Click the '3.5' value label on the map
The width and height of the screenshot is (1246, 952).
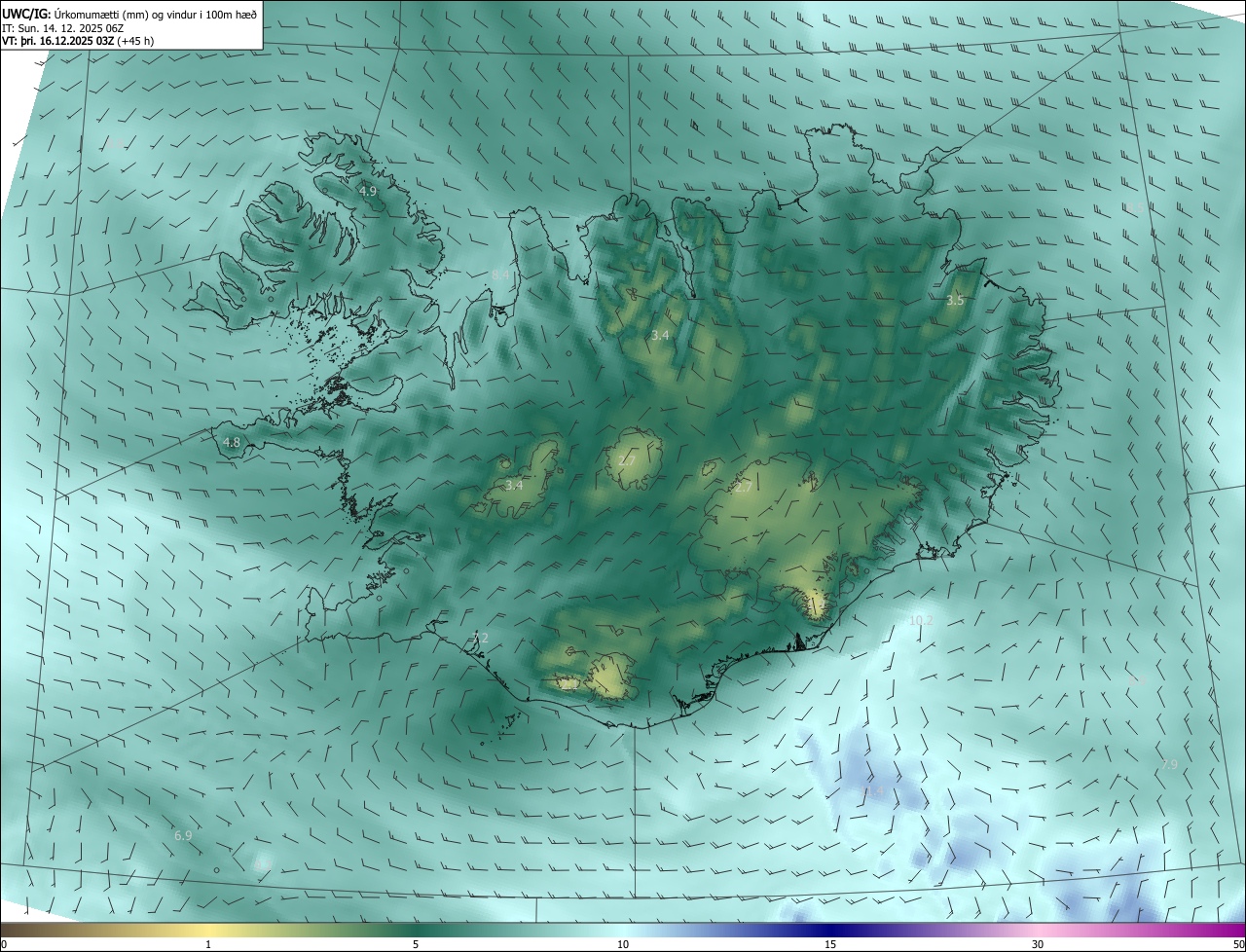[955, 301]
